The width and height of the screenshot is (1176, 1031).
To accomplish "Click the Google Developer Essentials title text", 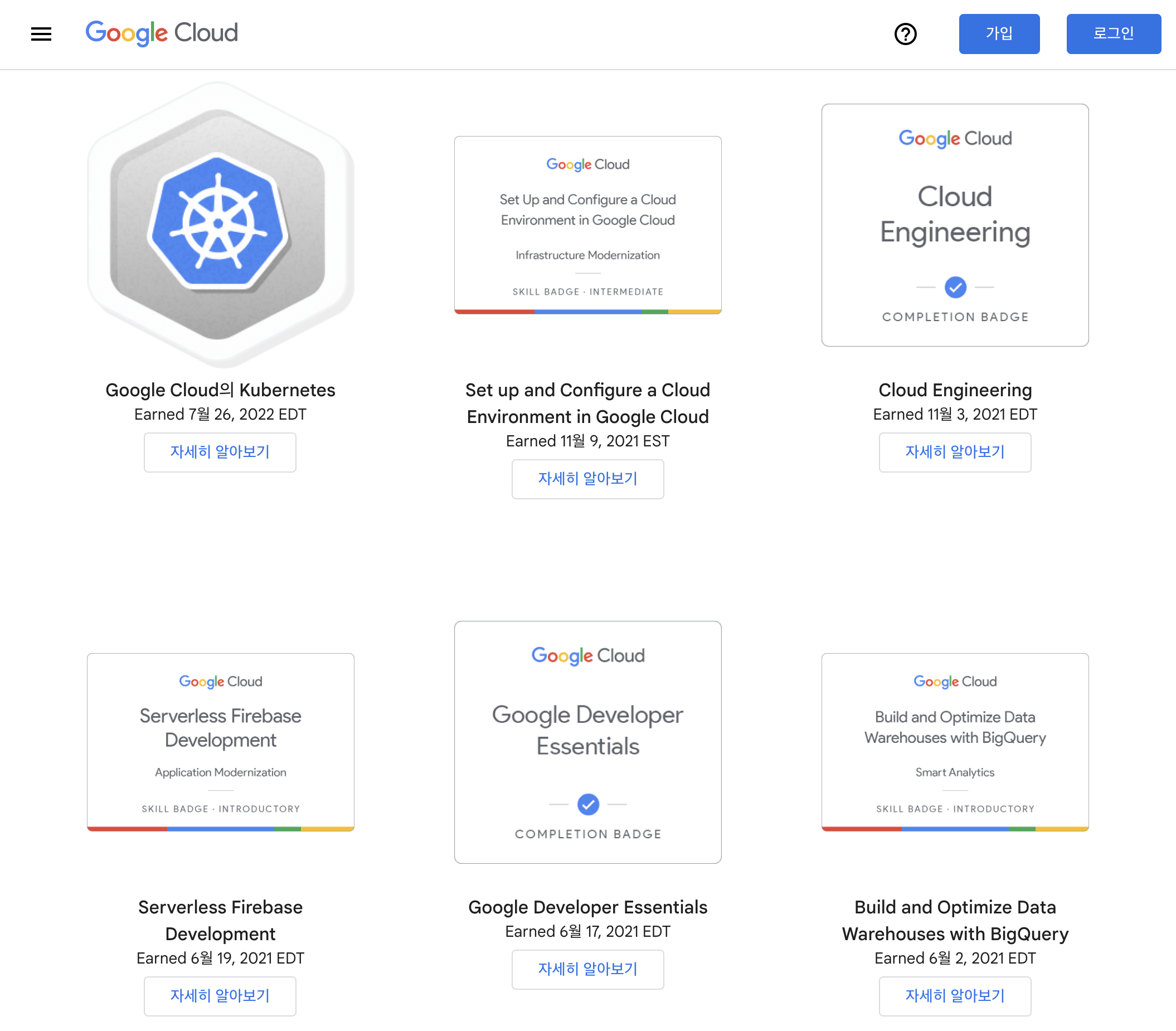I will (587, 907).
